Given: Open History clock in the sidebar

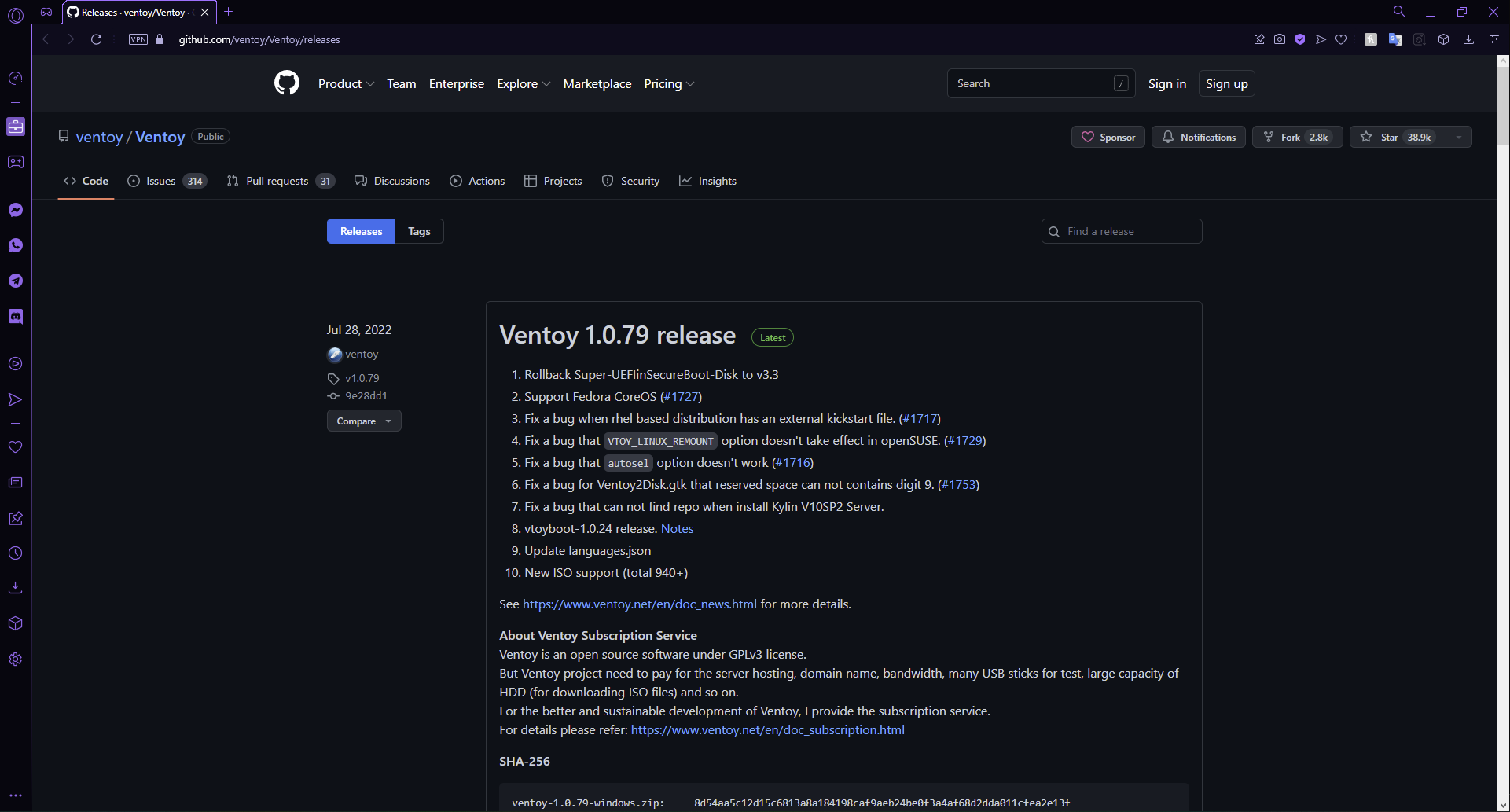Looking at the screenshot, I should pyautogui.click(x=15, y=553).
